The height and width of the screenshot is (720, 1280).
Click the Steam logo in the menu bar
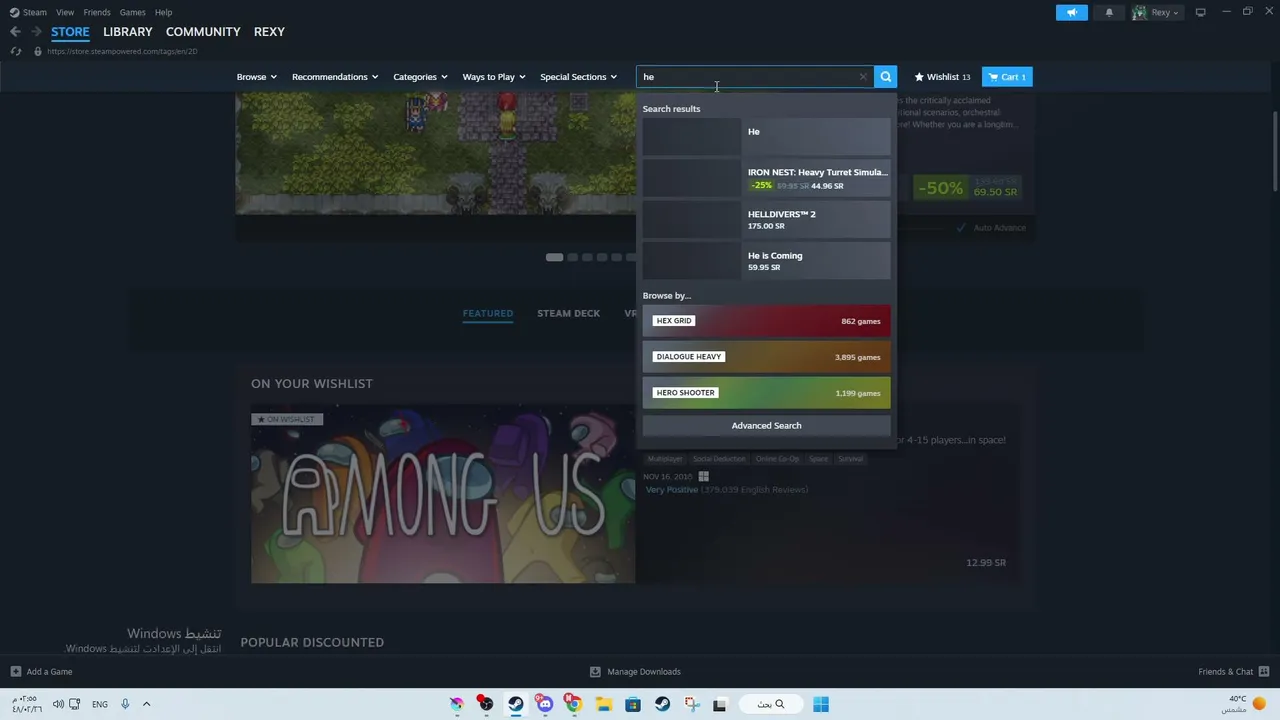tap(14, 12)
